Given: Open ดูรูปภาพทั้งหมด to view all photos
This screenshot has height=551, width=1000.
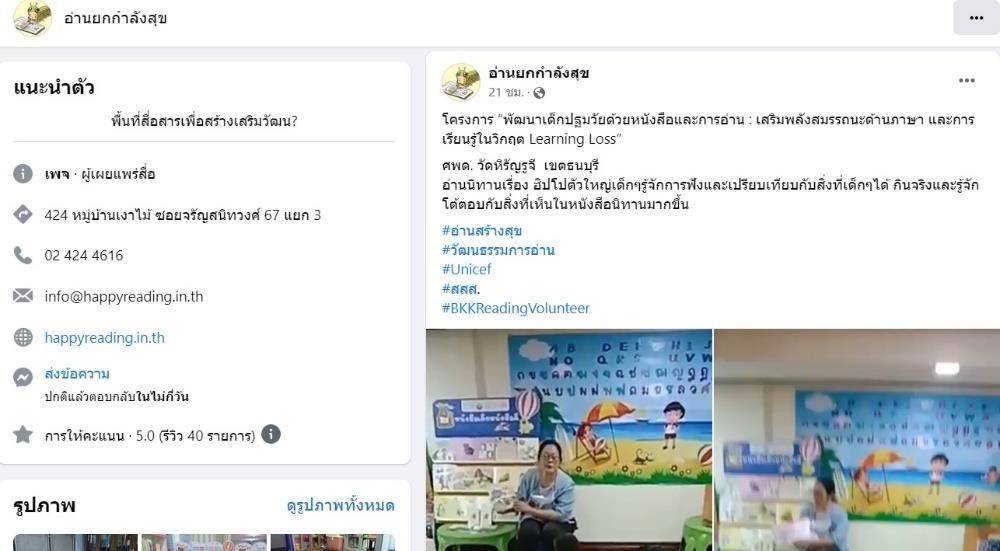Looking at the screenshot, I should click(341, 506).
